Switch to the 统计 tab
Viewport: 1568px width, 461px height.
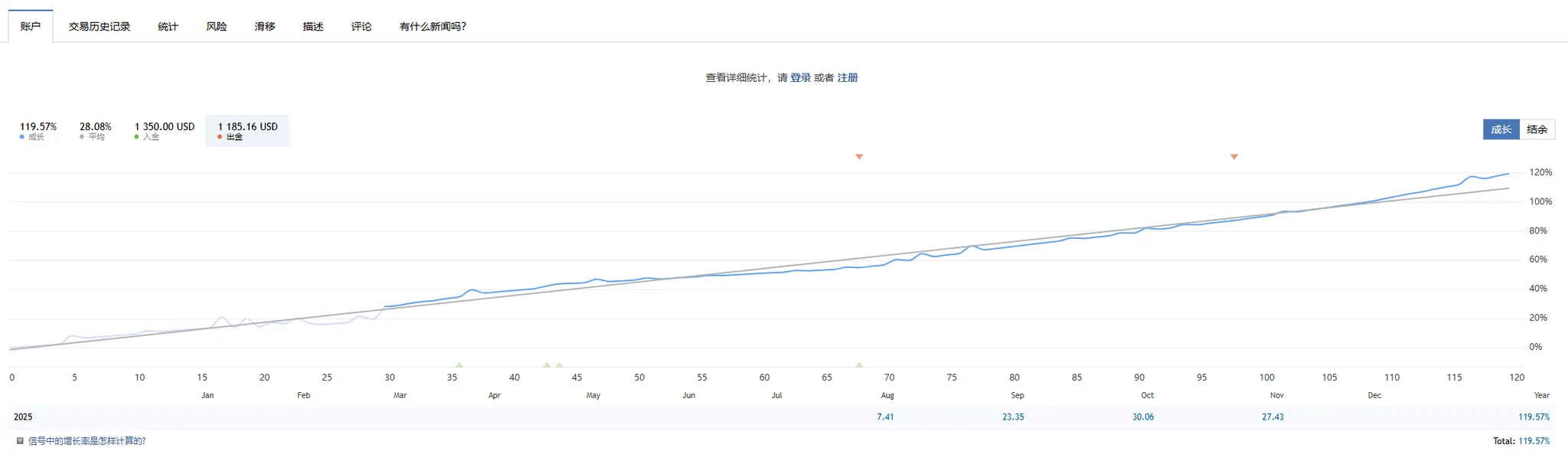[168, 27]
